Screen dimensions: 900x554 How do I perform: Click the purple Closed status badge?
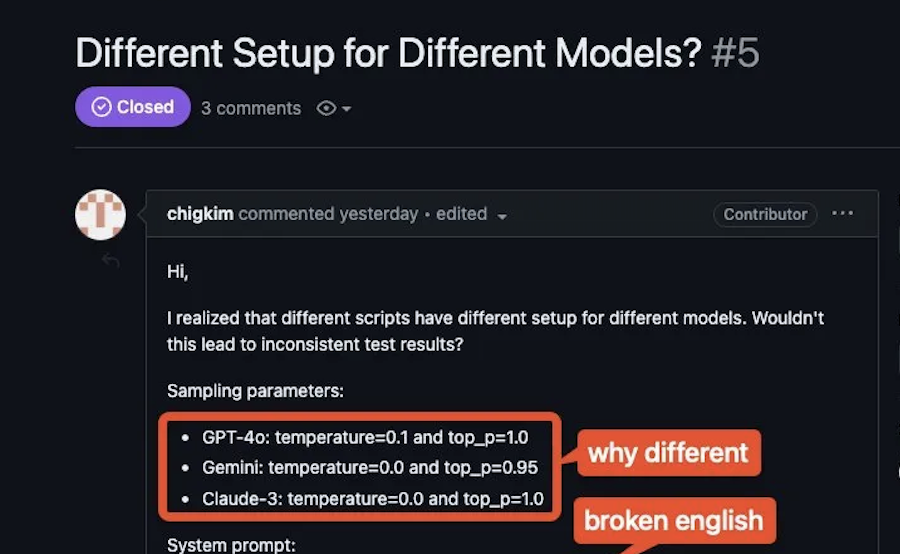click(132, 107)
